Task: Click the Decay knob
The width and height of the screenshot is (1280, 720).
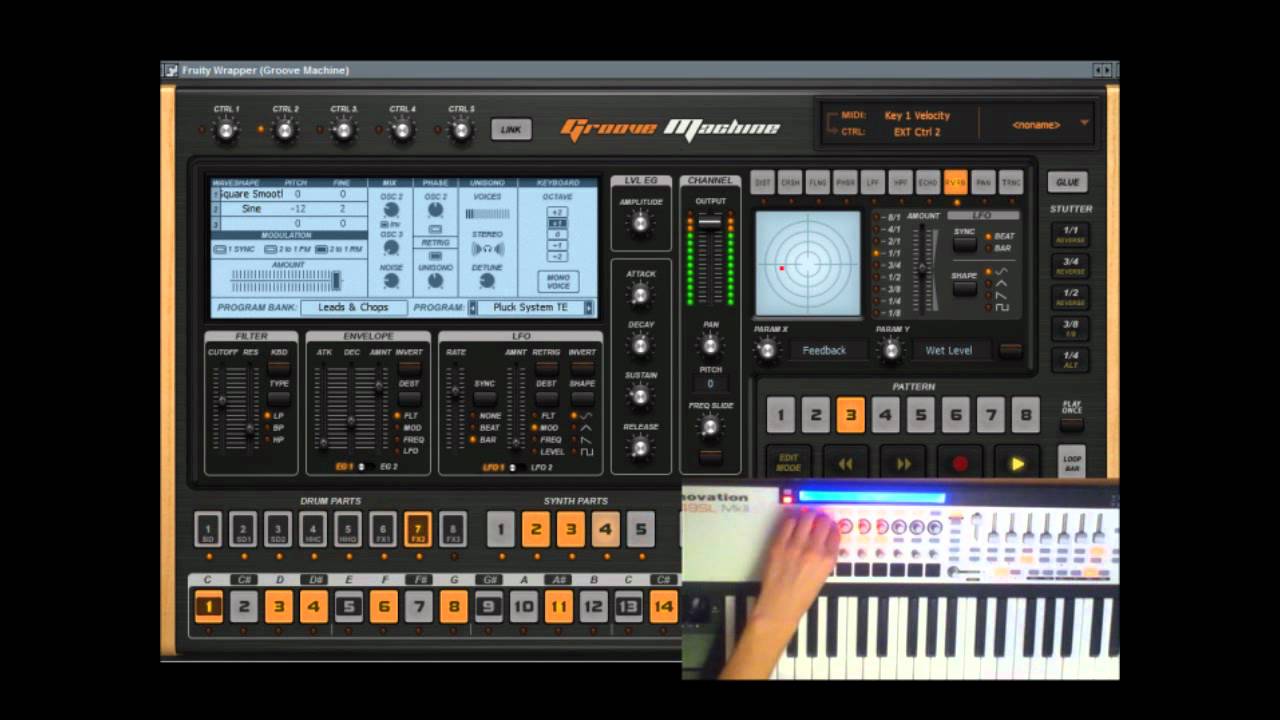Action: click(x=640, y=345)
